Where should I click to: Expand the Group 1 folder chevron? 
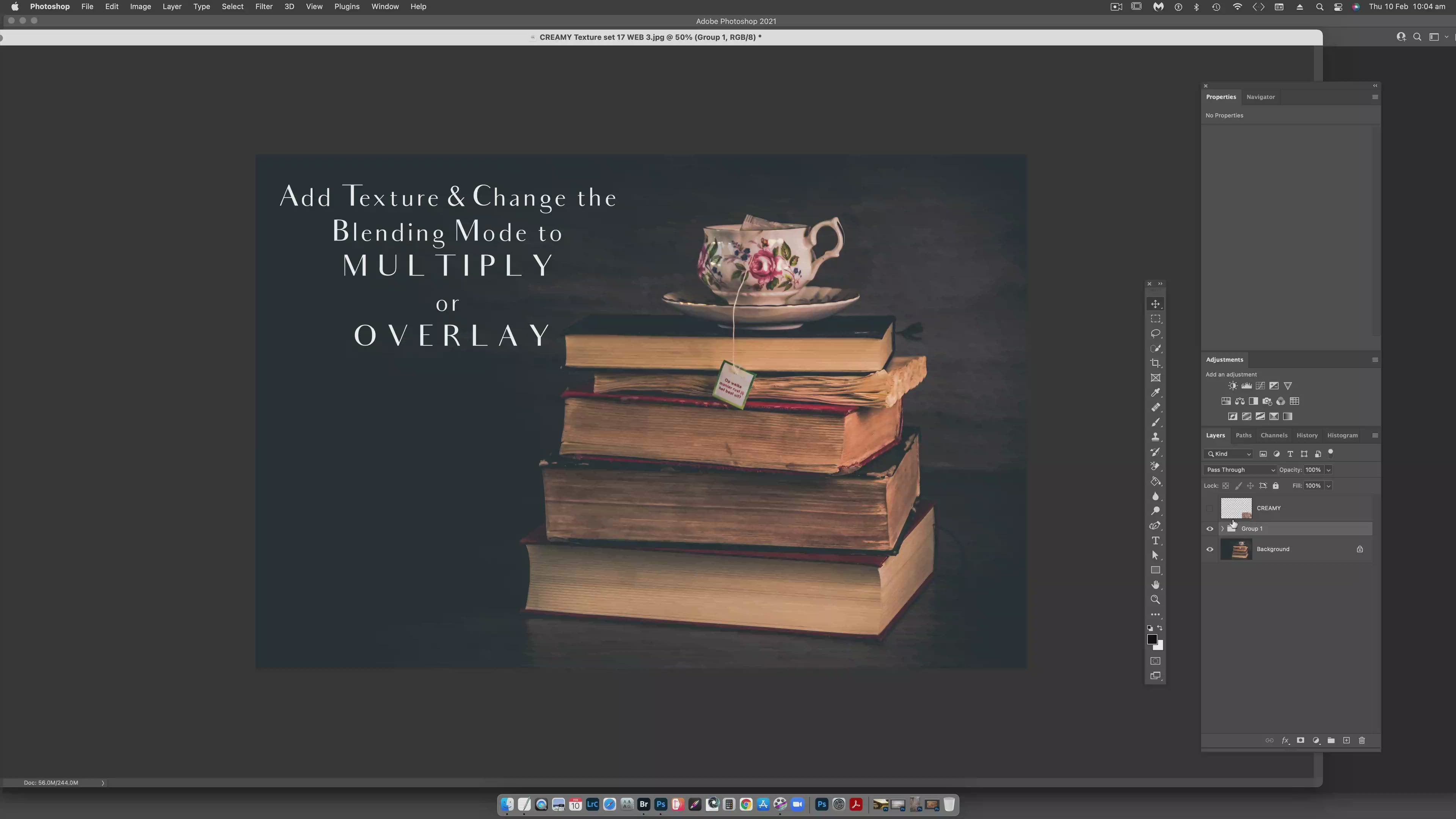pyautogui.click(x=1222, y=529)
